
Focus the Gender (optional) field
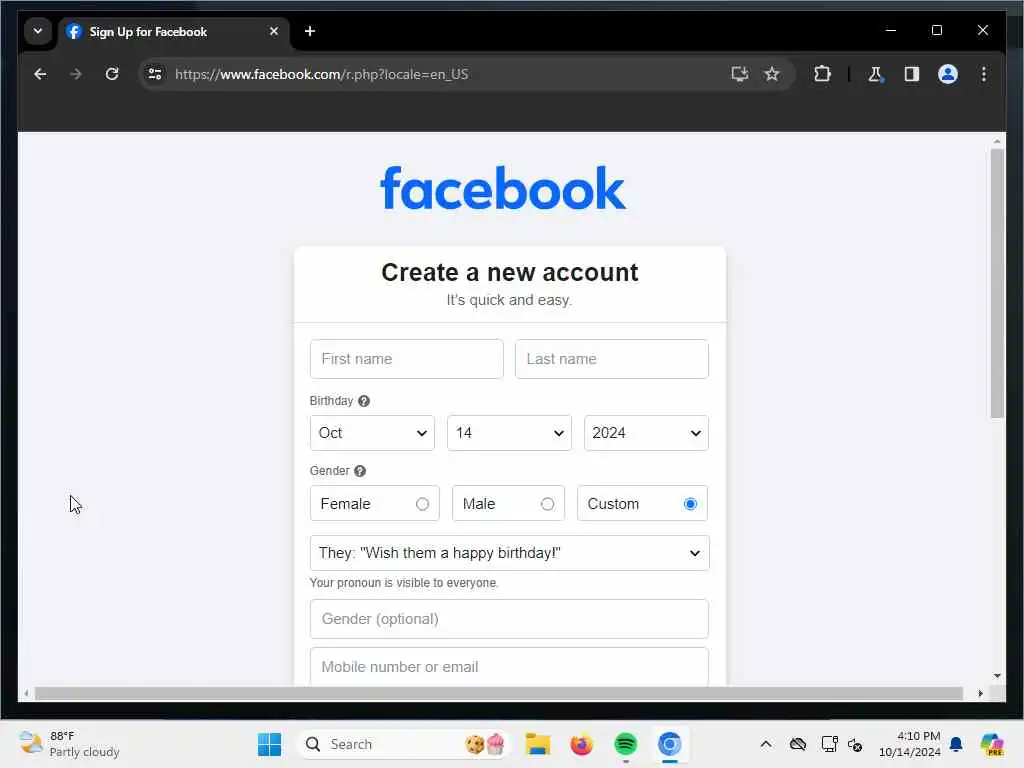[x=509, y=619]
